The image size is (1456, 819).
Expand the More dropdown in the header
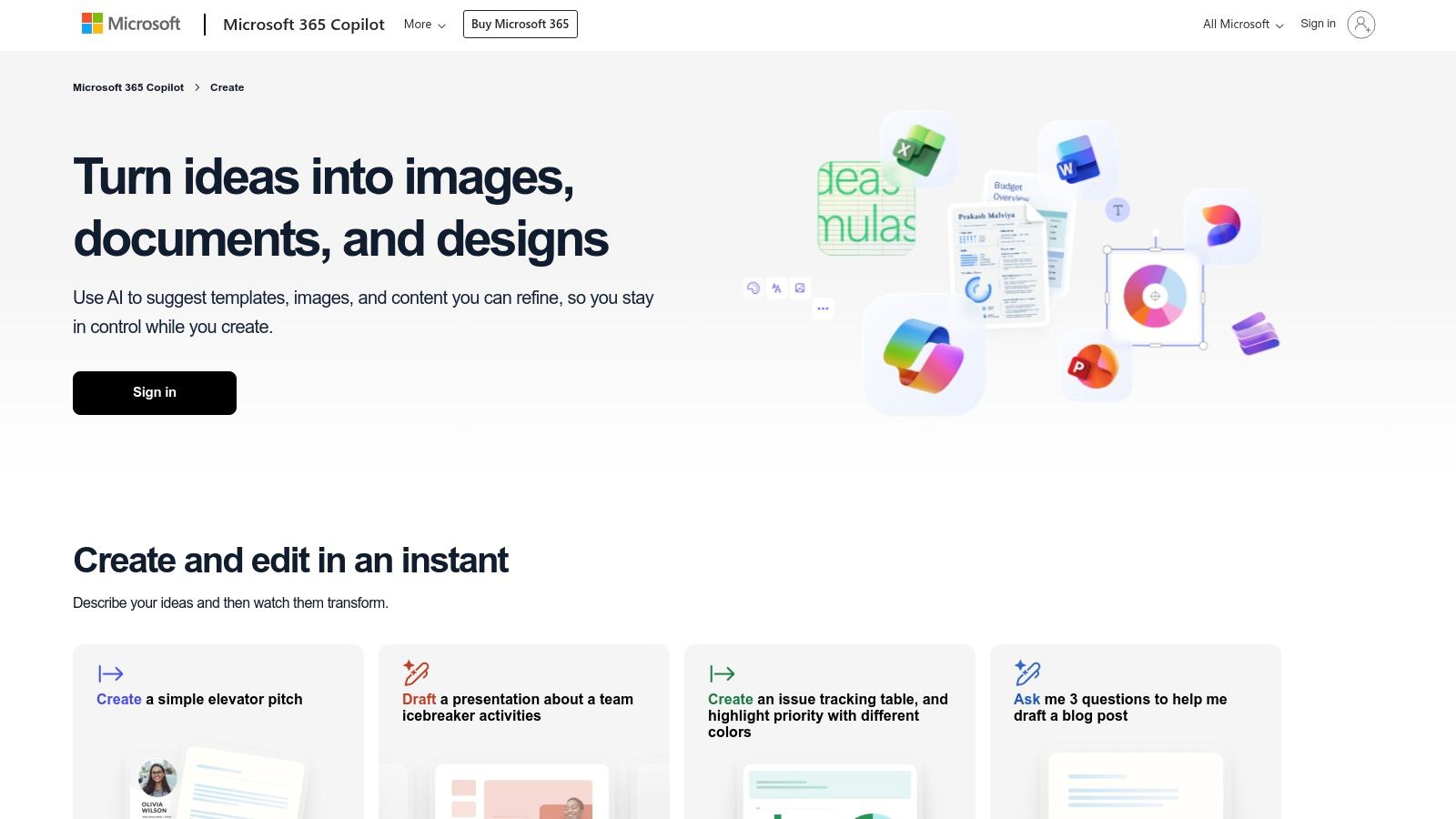(425, 25)
